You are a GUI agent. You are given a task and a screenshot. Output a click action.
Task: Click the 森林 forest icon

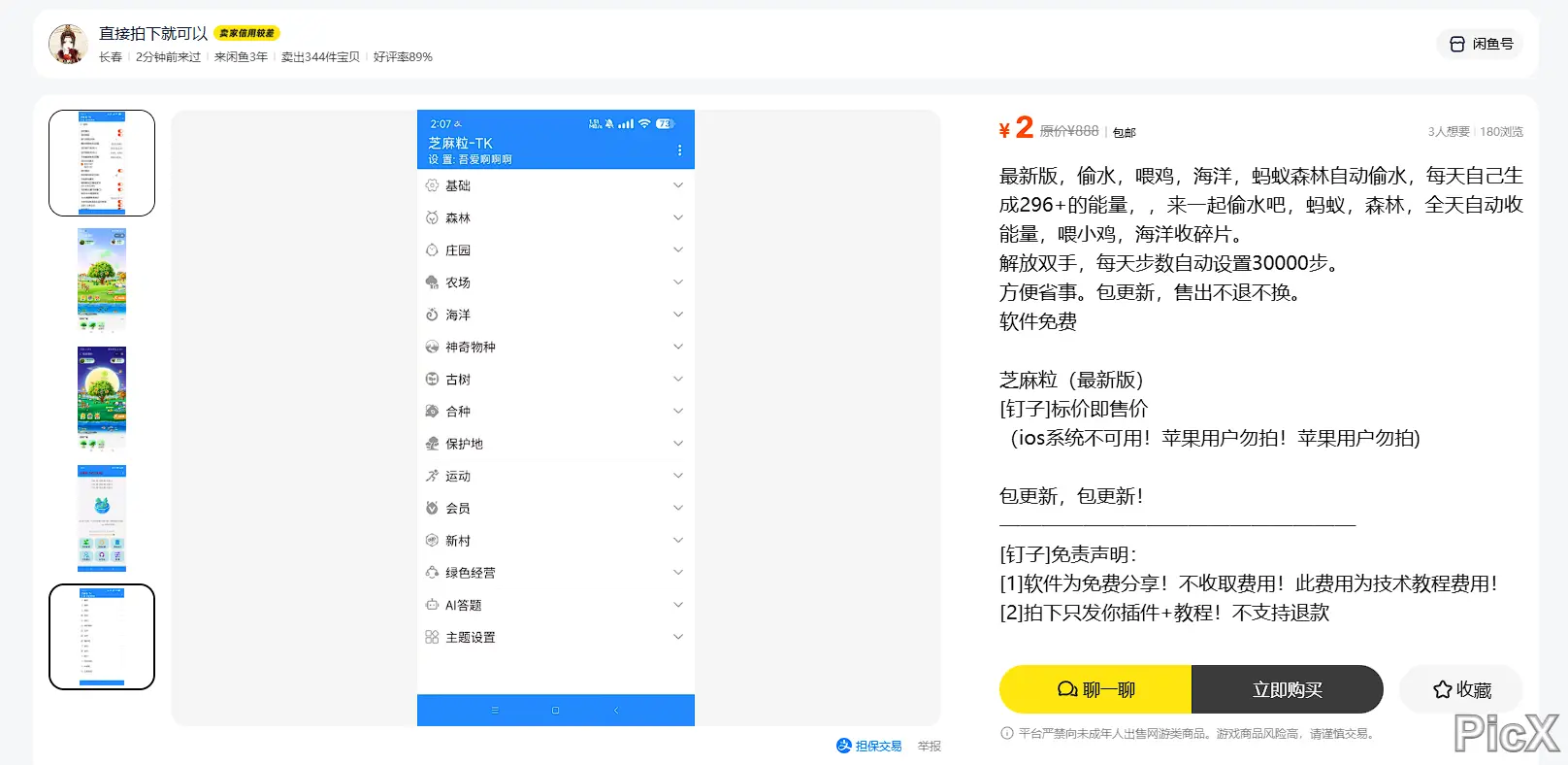[432, 217]
